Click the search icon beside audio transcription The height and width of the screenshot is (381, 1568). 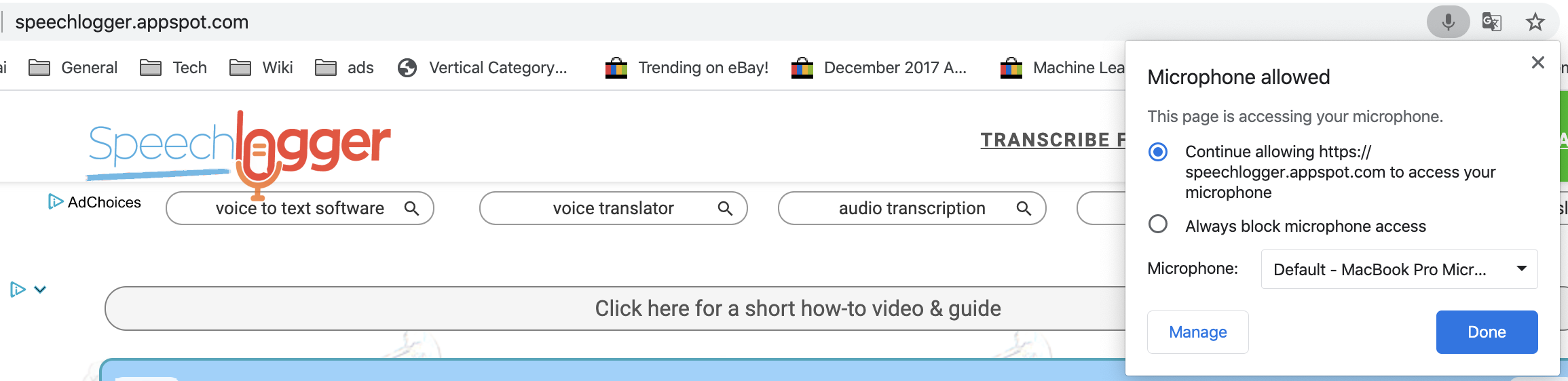click(x=1024, y=208)
